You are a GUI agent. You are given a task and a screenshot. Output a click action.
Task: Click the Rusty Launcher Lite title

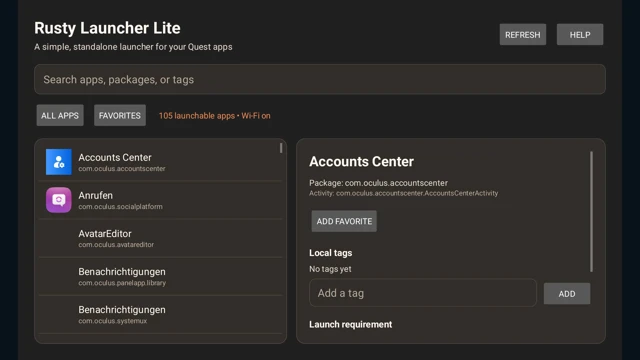click(107, 28)
